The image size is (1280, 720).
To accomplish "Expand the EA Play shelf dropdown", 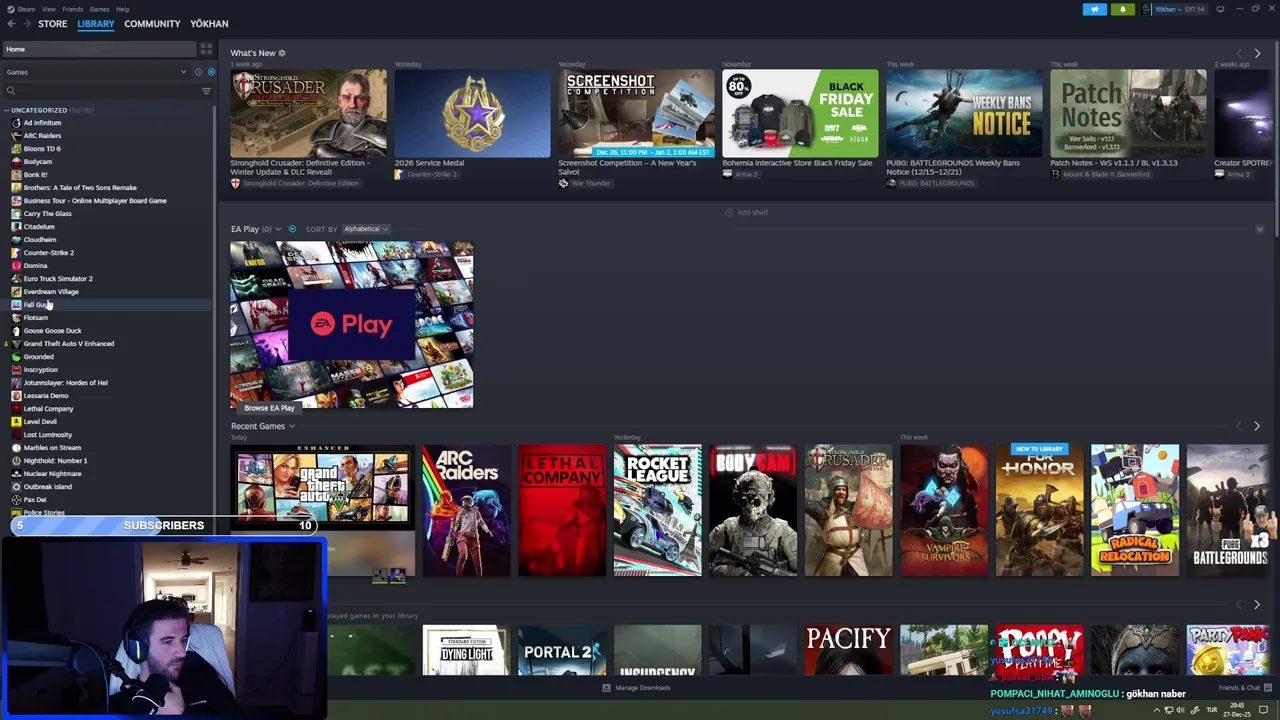I will (278, 229).
